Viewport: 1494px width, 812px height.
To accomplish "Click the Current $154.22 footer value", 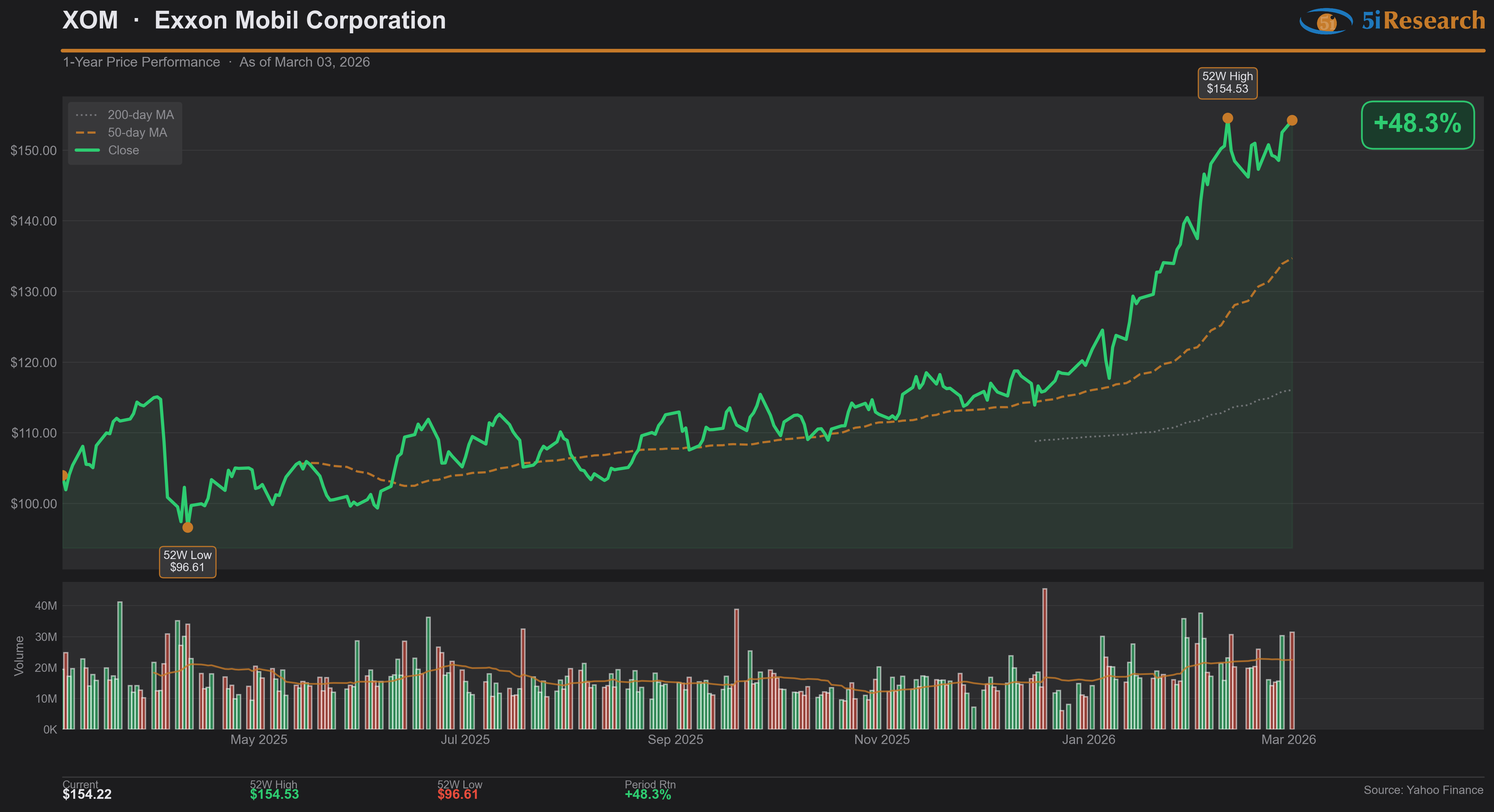I will (87, 794).
